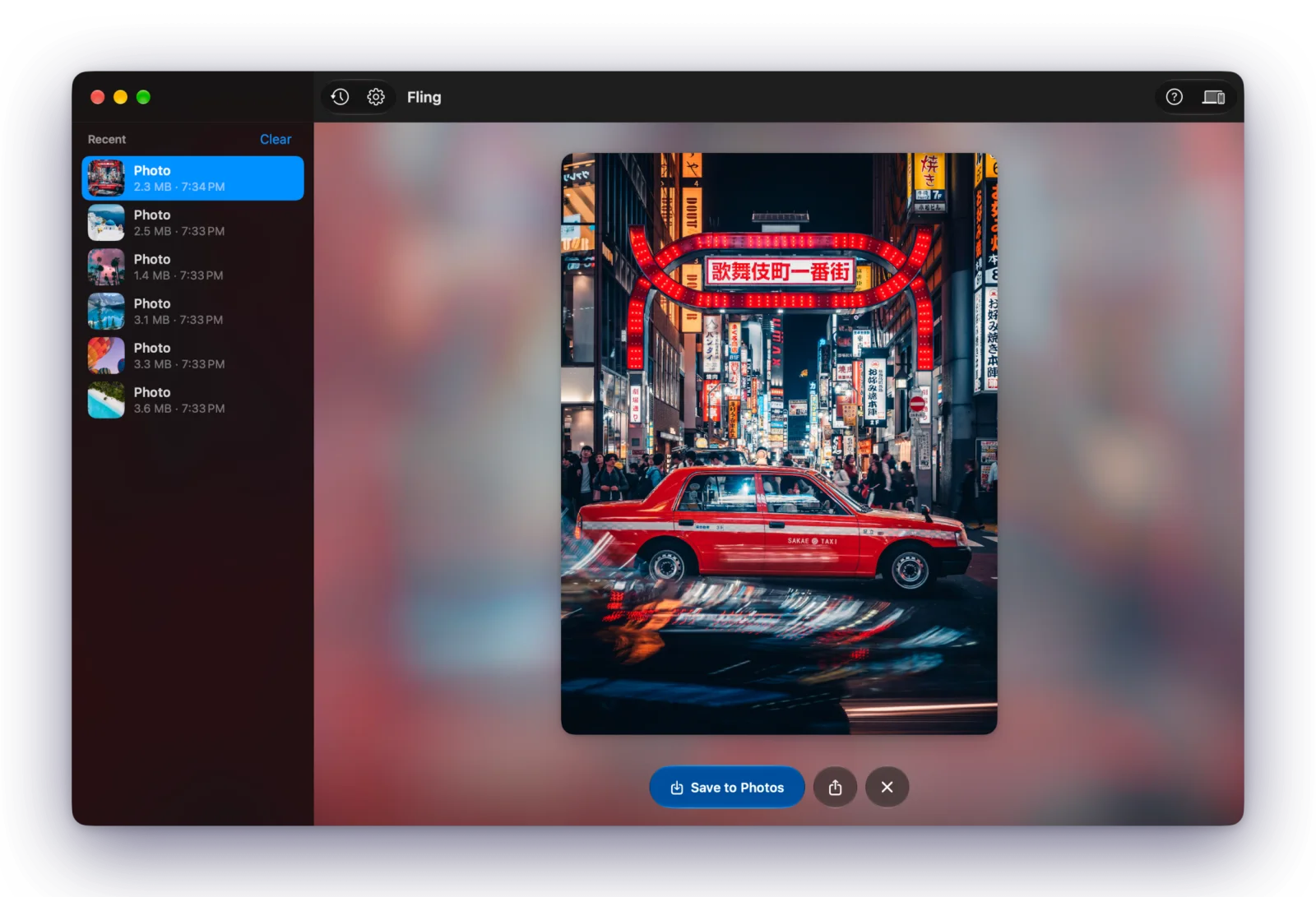The image size is (1316, 897).
Task: Select the 3.6 MB photo entry
Action: 192,400
